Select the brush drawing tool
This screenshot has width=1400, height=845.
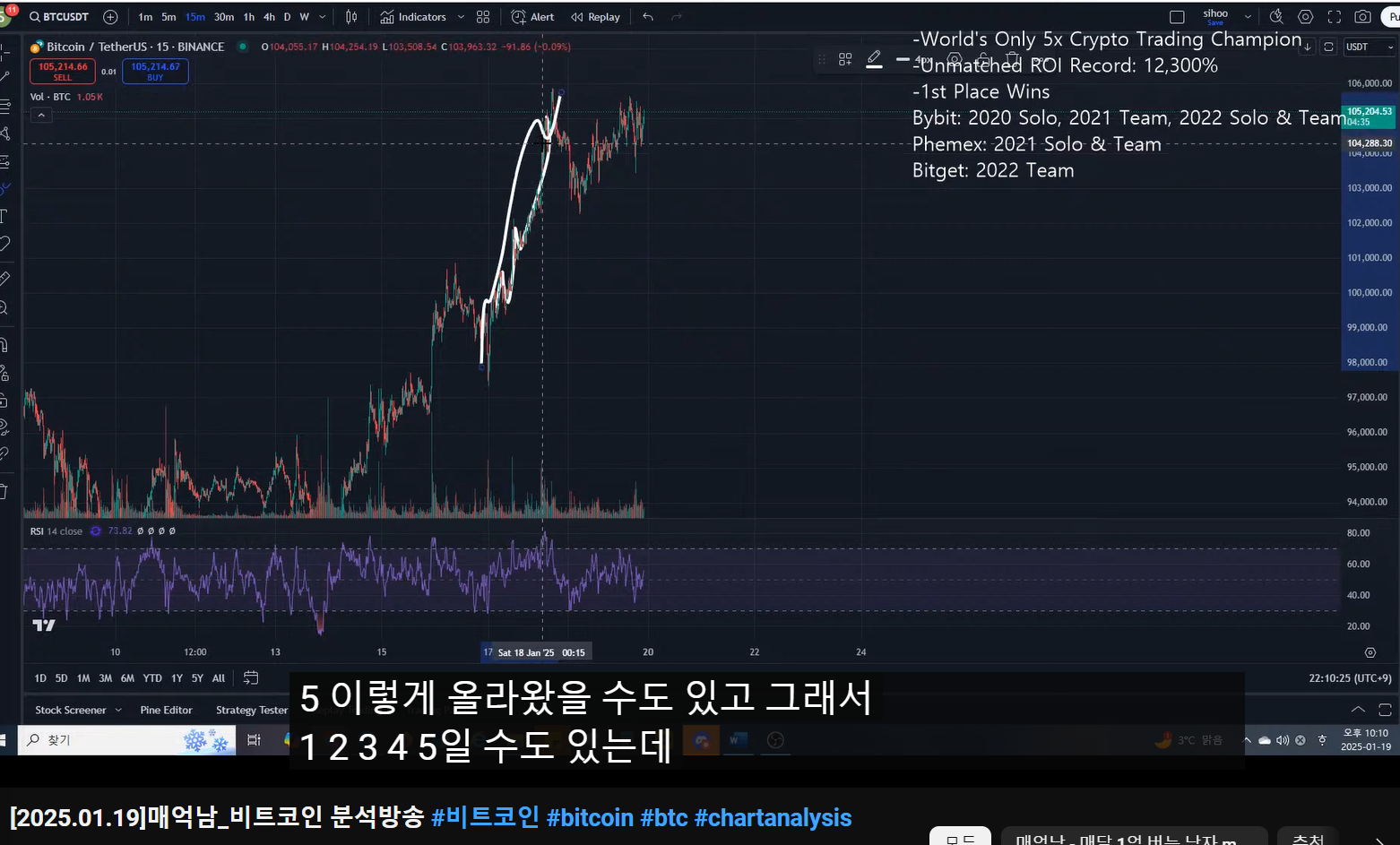pyautogui.click(x=4, y=189)
